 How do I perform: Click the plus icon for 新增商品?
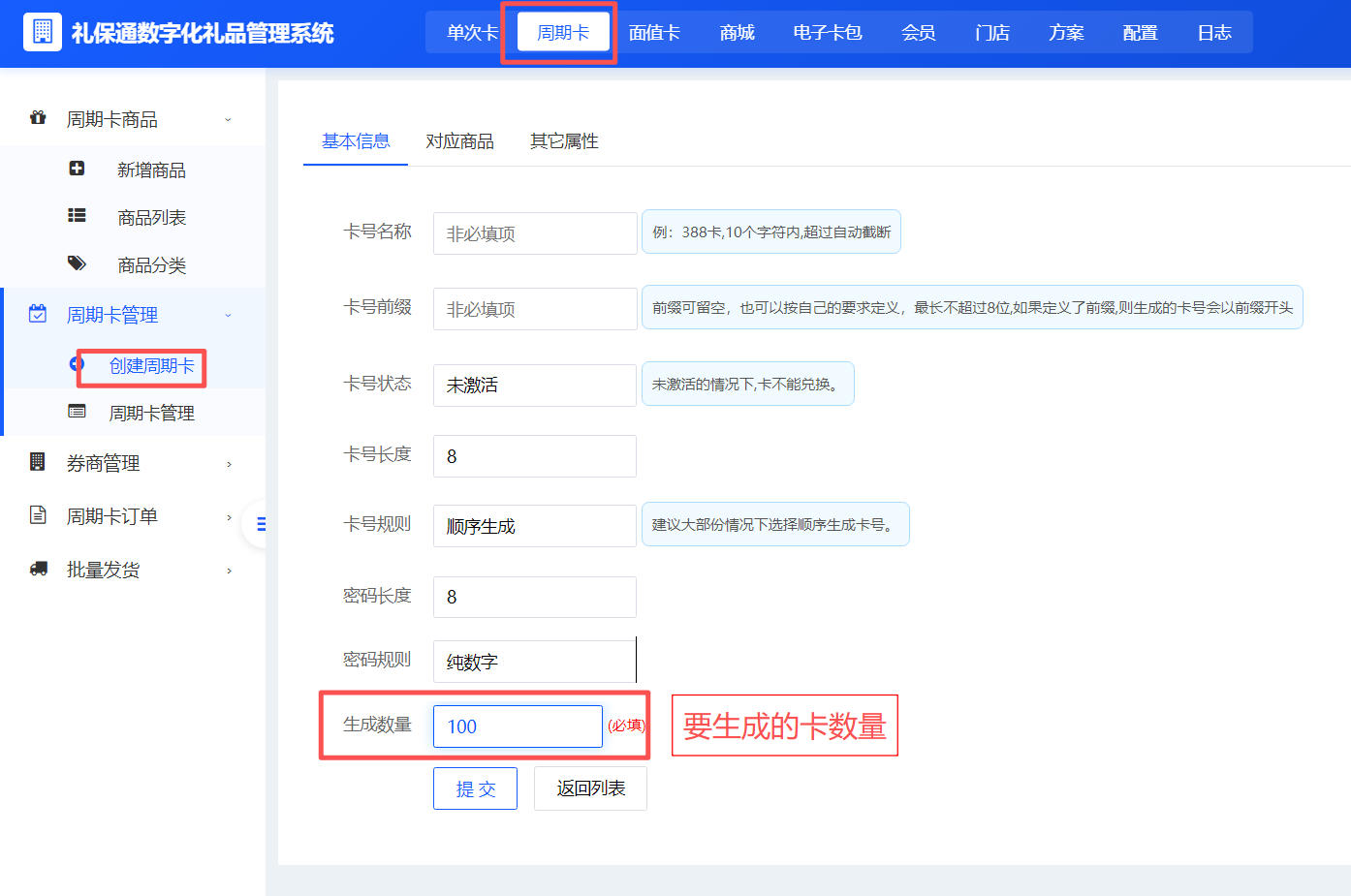(77, 169)
